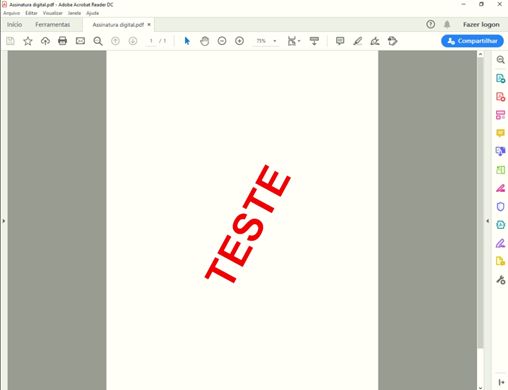Open the Arquivo menu

point(11,13)
